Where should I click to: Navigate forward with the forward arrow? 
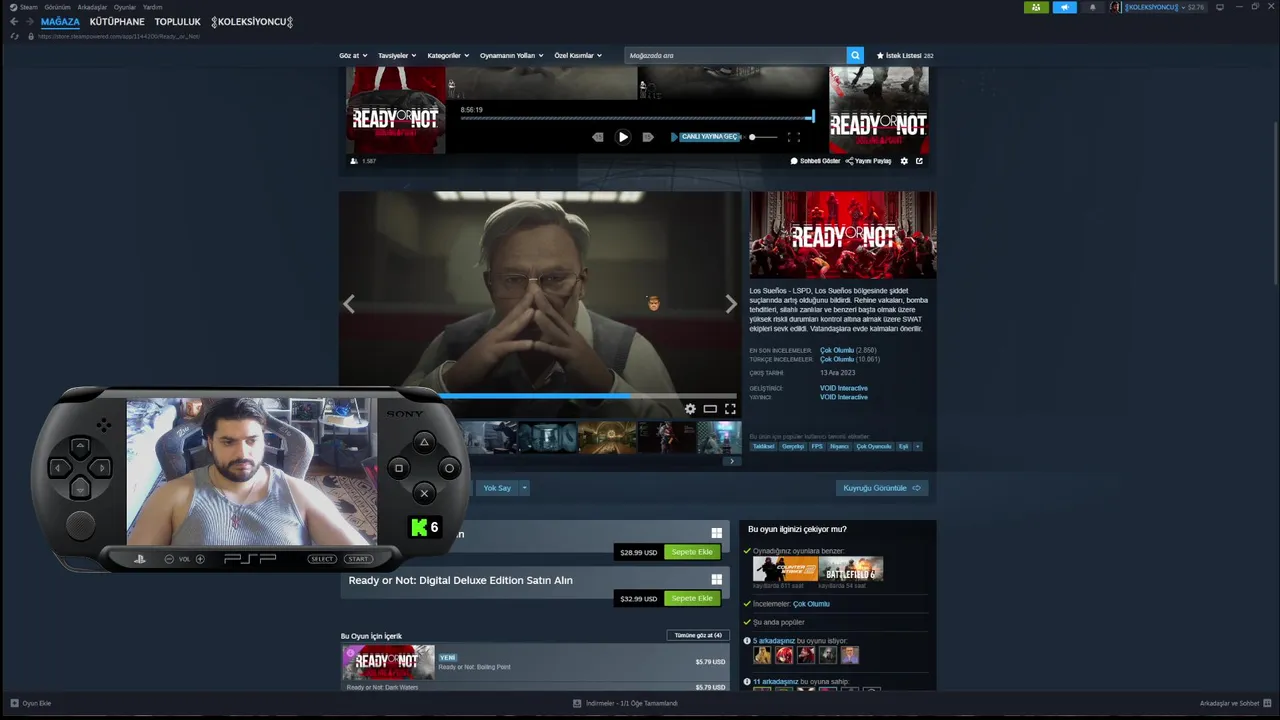[29, 22]
